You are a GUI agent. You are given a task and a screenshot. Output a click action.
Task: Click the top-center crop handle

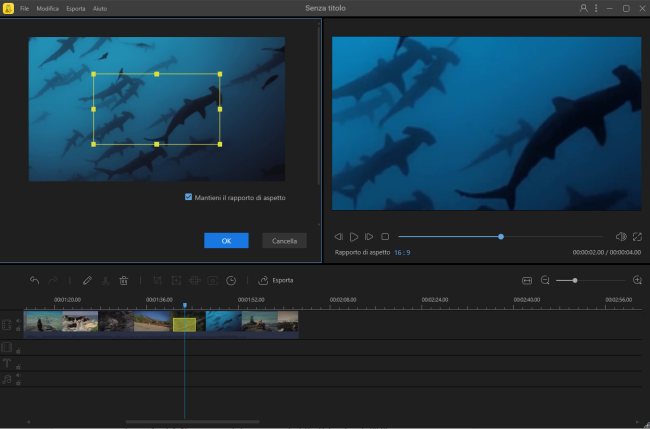click(157, 74)
